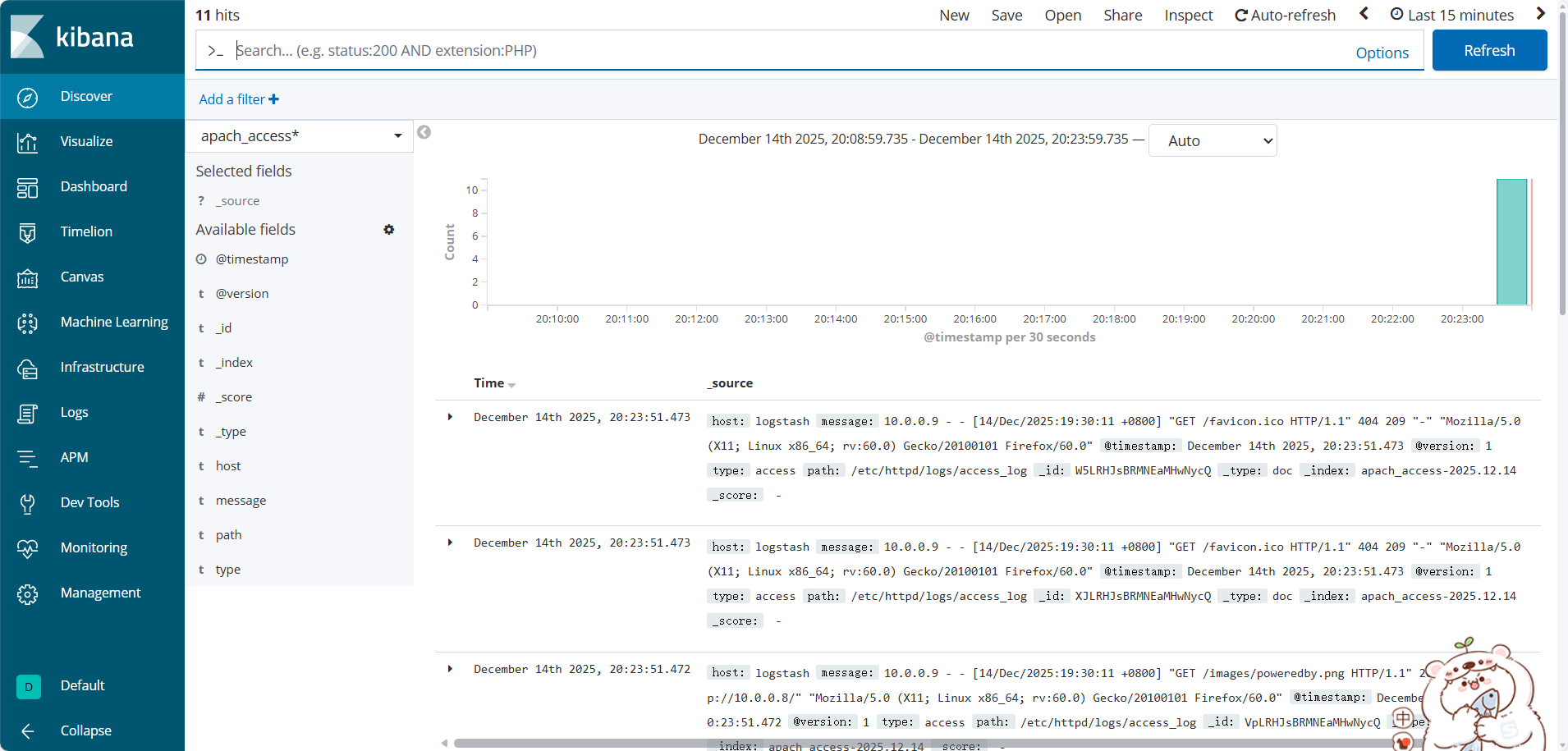Click the _source column header
Screen dimensions: 1568x751
(x=730, y=383)
